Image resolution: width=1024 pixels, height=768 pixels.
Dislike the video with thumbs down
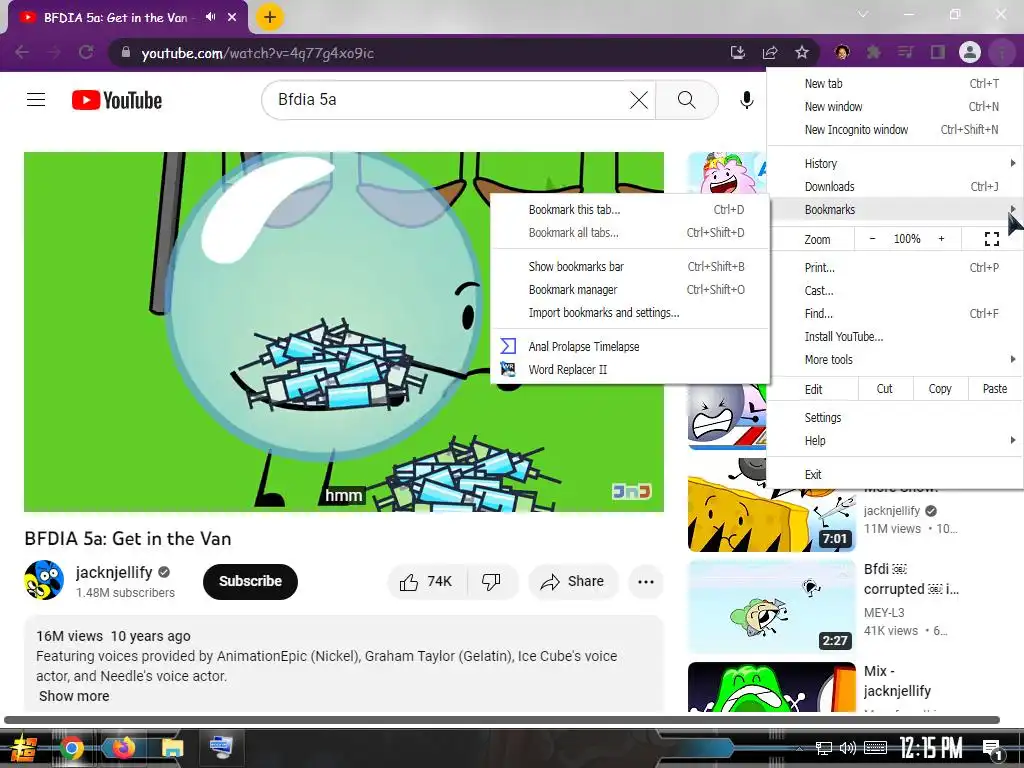[x=491, y=581]
